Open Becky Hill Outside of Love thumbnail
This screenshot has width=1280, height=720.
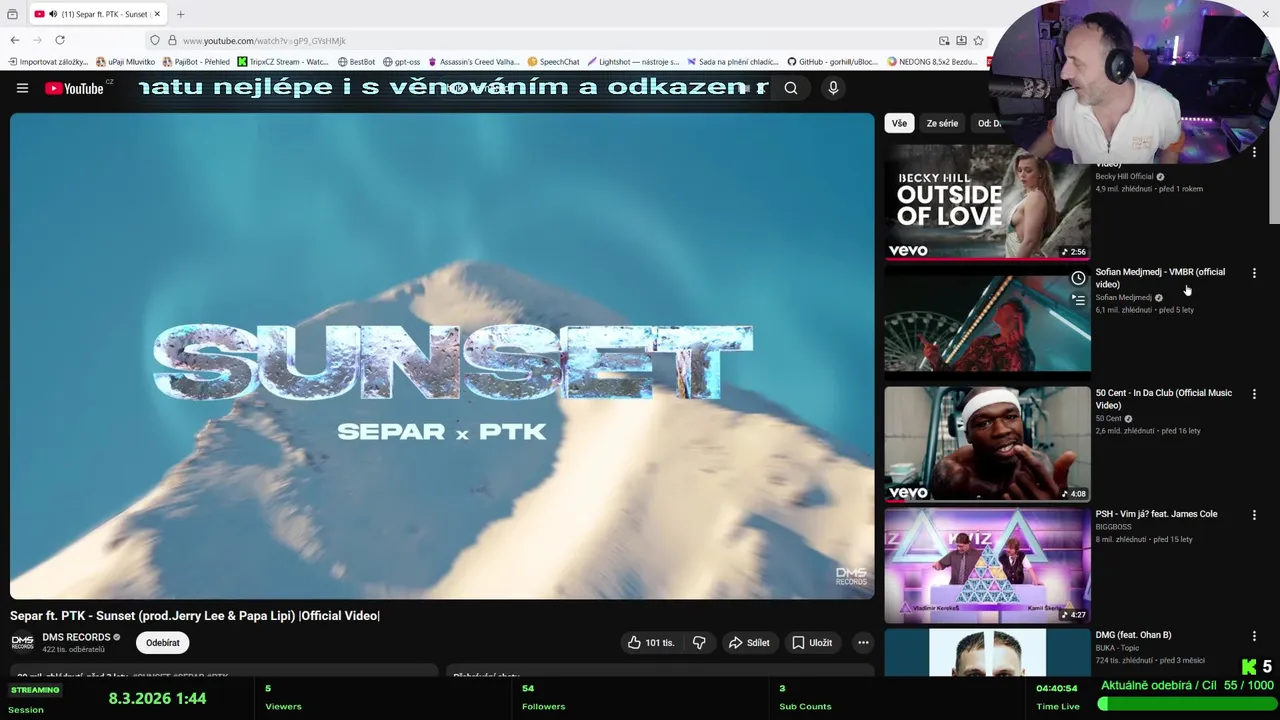987,202
